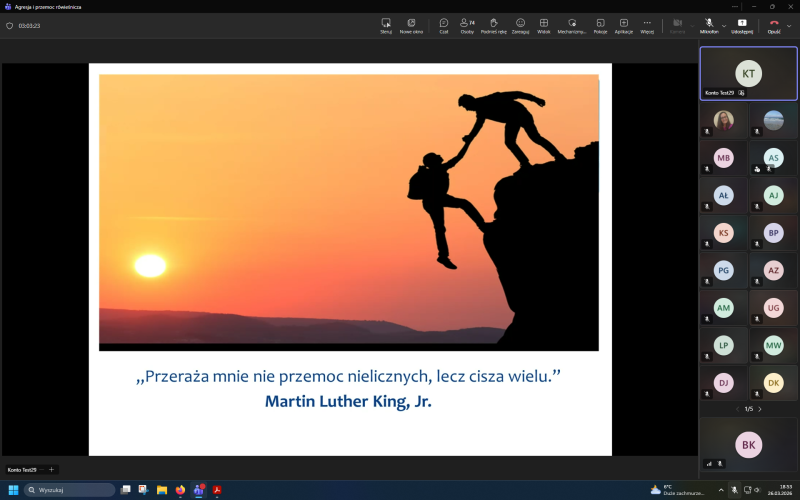Expand the microphone options arrow
This screenshot has height=500, width=800.
(x=723, y=25)
